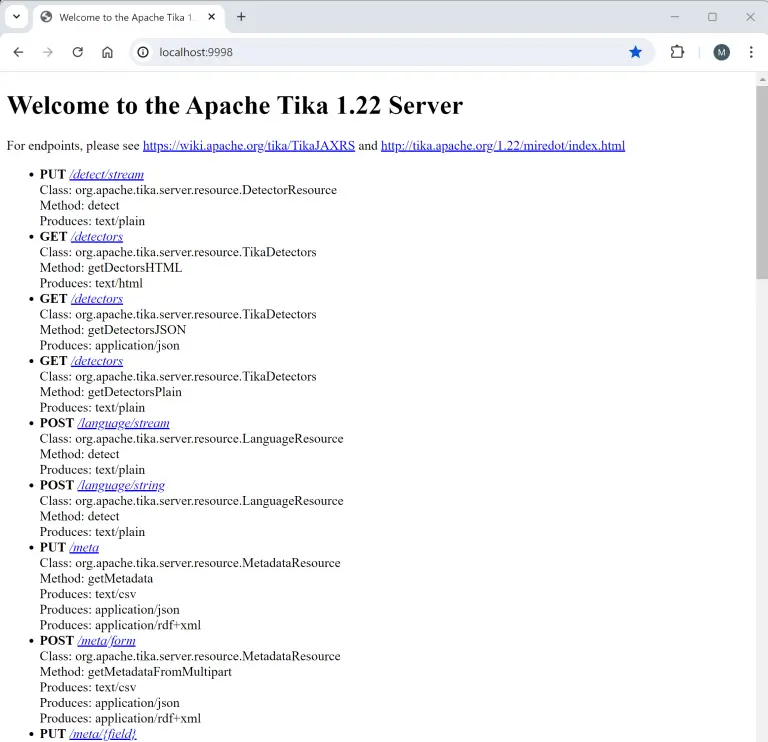Open the miredot index.html link

click(x=502, y=146)
